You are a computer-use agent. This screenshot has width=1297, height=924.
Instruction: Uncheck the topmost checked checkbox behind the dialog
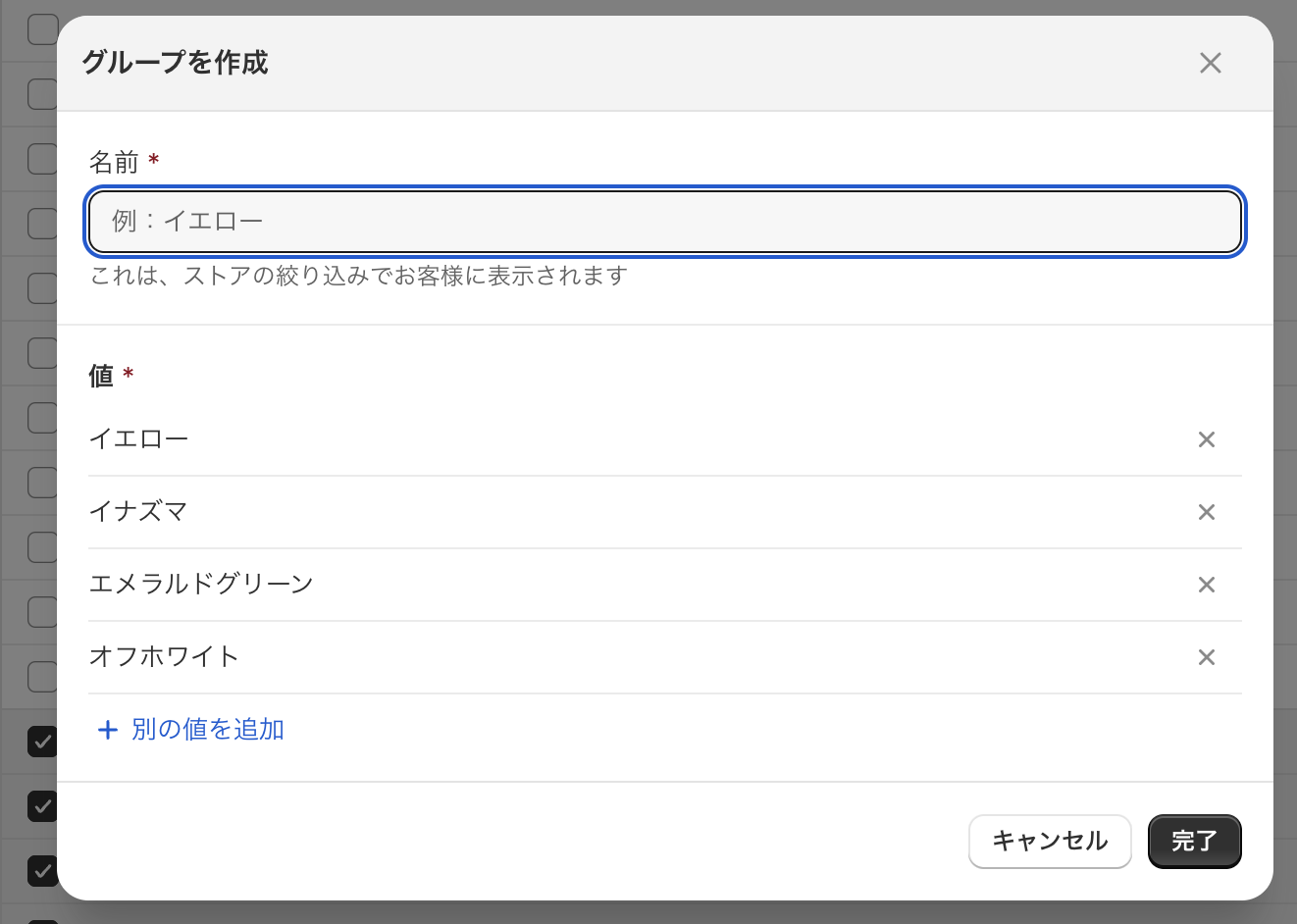pyautogui.click(x=41, y=742)
